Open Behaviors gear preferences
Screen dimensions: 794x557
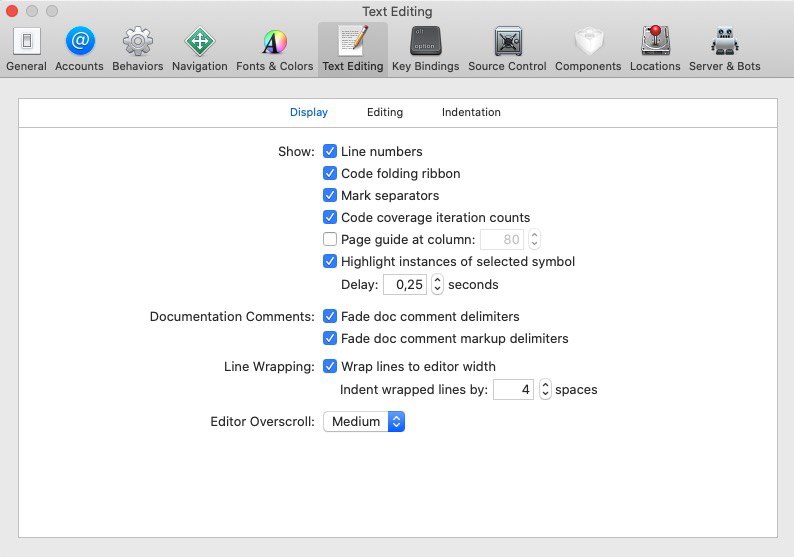(x=138, y=50)
